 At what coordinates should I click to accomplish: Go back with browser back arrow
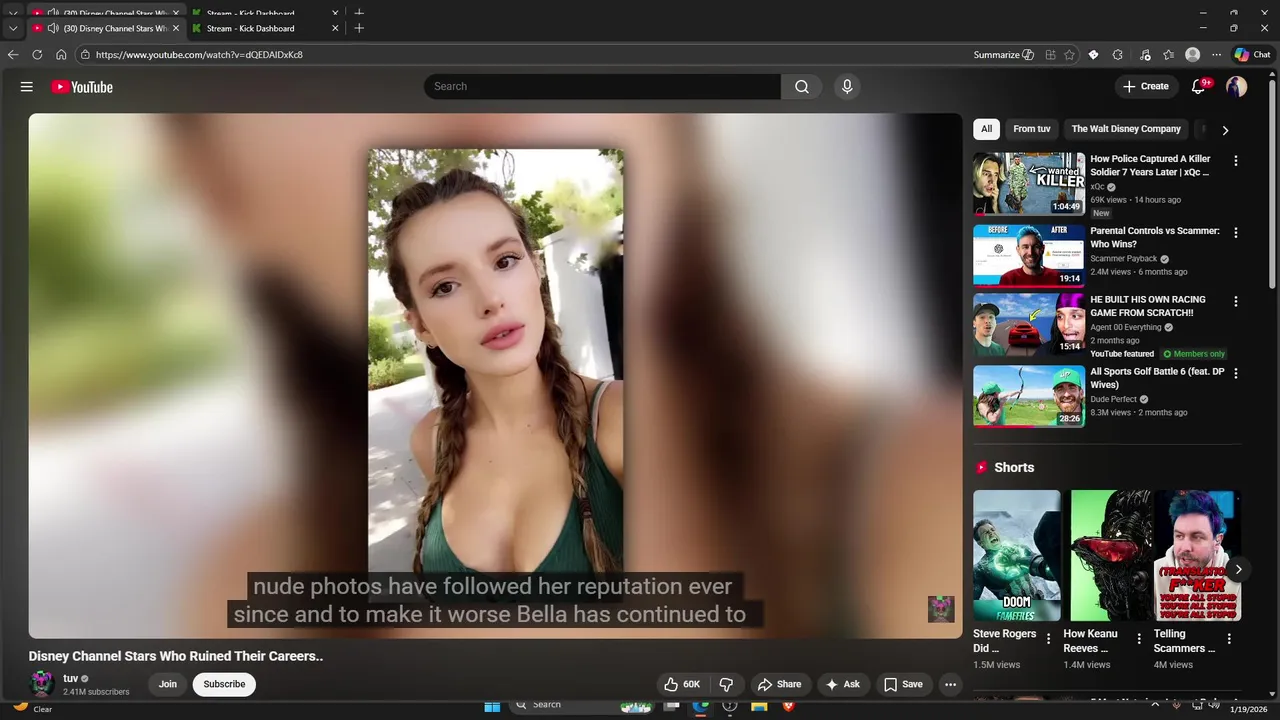pos(13,55)
